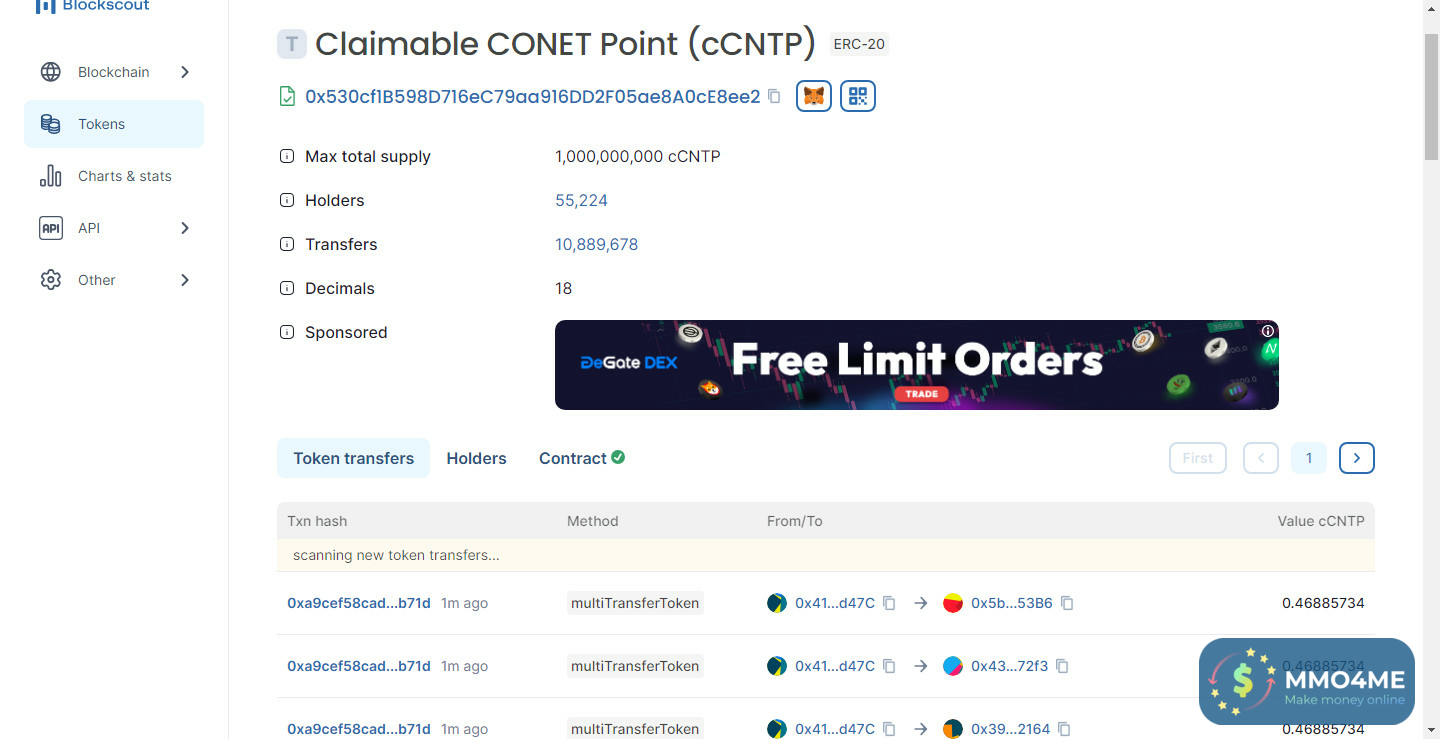
Task: Copy sender address in 0x43...72f3 row
Action: pos(889,666)
